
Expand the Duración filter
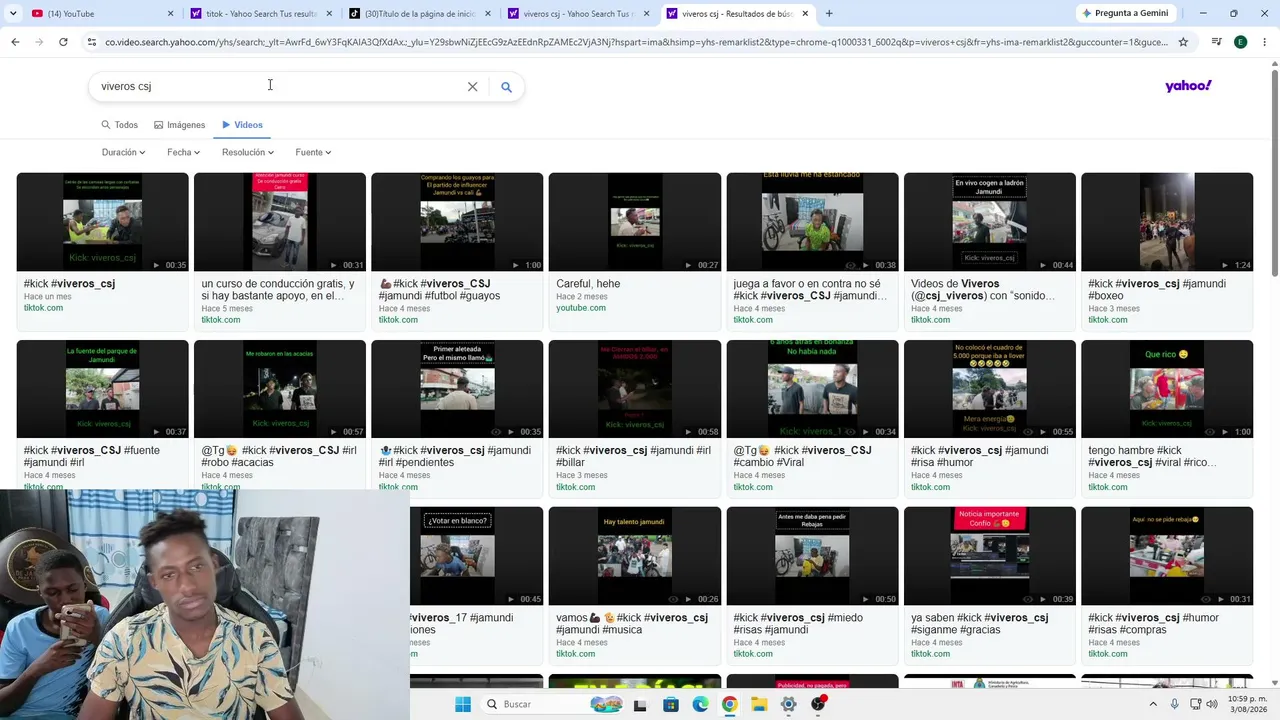coord(123,152)
